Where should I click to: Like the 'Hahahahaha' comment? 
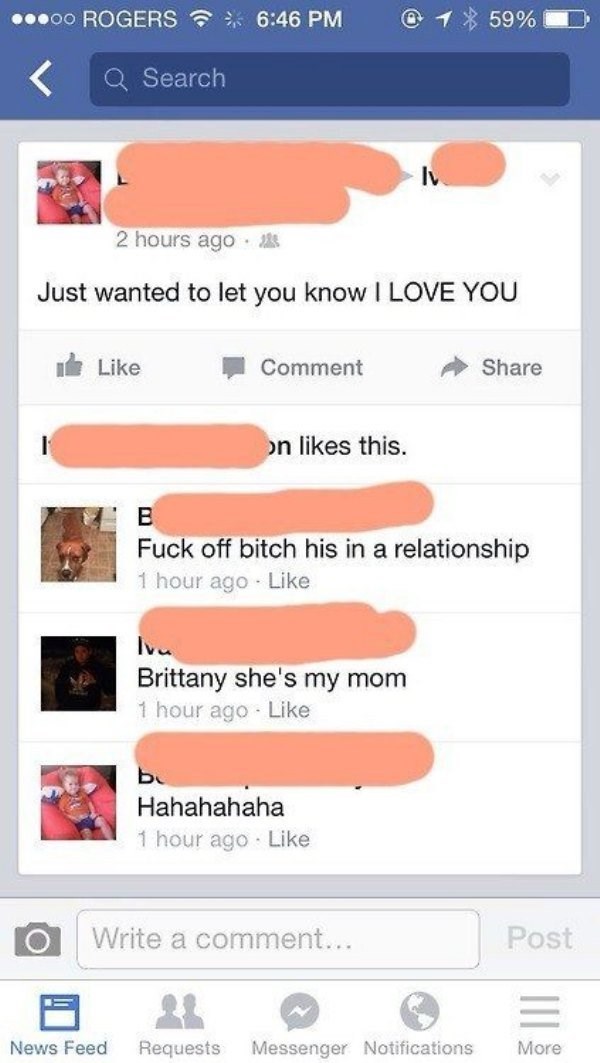[x=289, y=839]
